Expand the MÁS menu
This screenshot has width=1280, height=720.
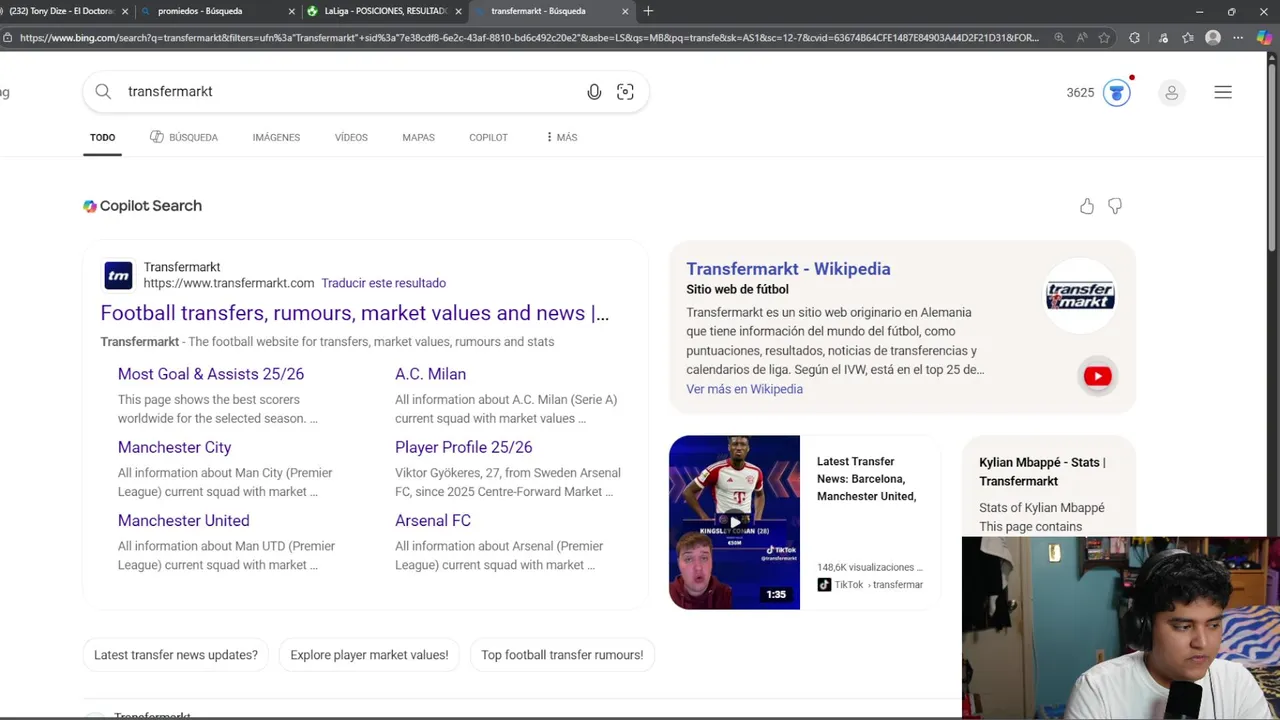(561, 137)
